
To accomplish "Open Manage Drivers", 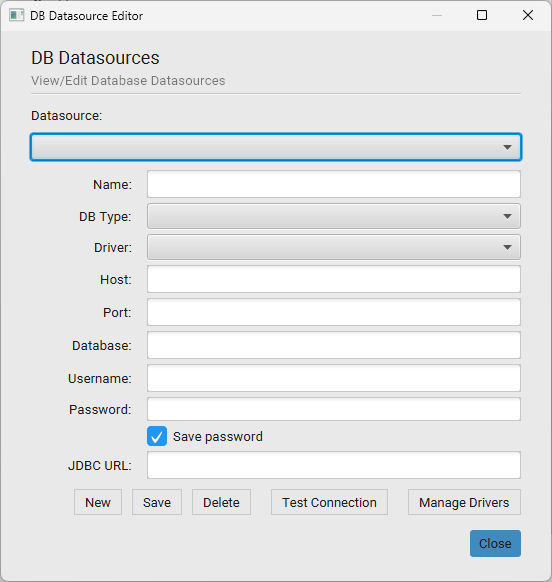I will (x=464, y=502).
